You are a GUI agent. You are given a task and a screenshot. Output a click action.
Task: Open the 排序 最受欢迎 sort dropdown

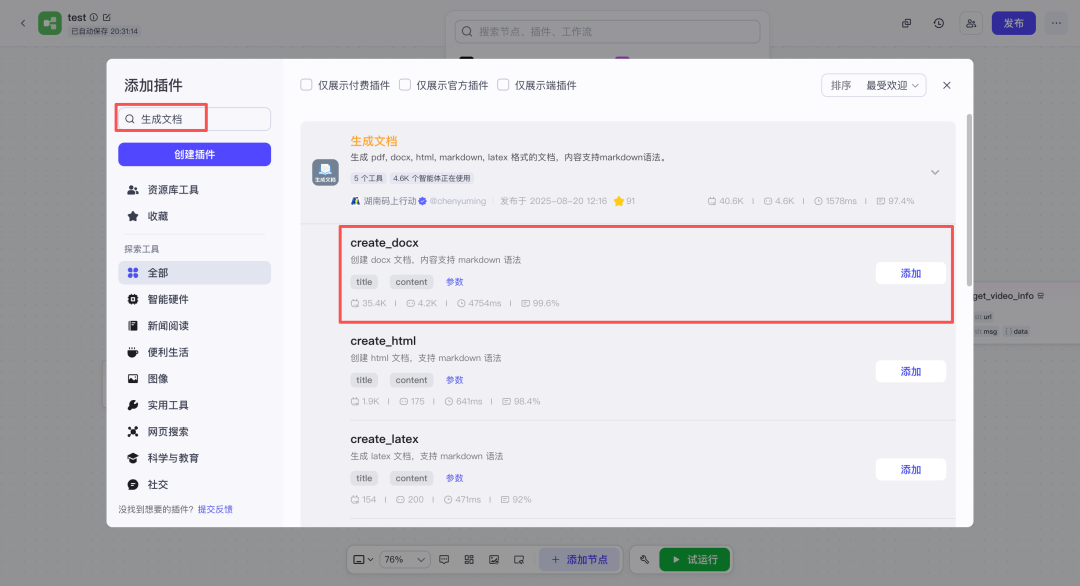coord(873,86)
